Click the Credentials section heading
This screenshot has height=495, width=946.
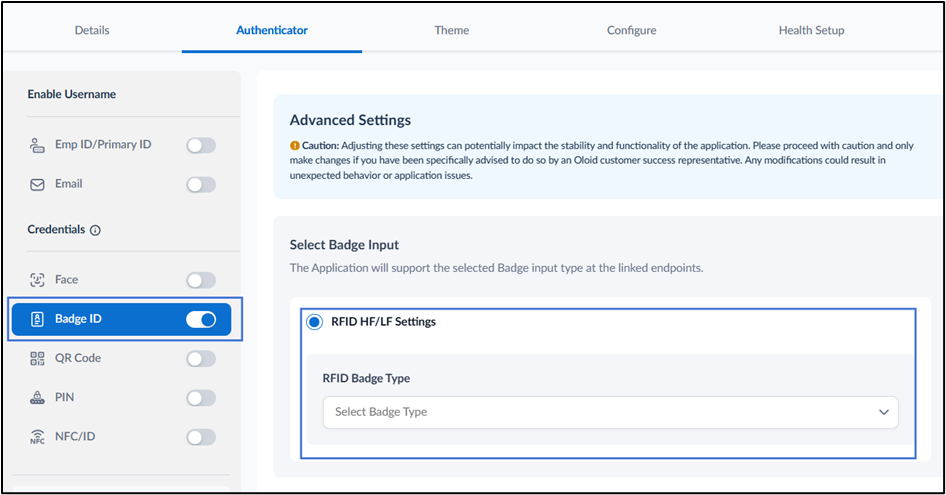(x=56, y=229)
